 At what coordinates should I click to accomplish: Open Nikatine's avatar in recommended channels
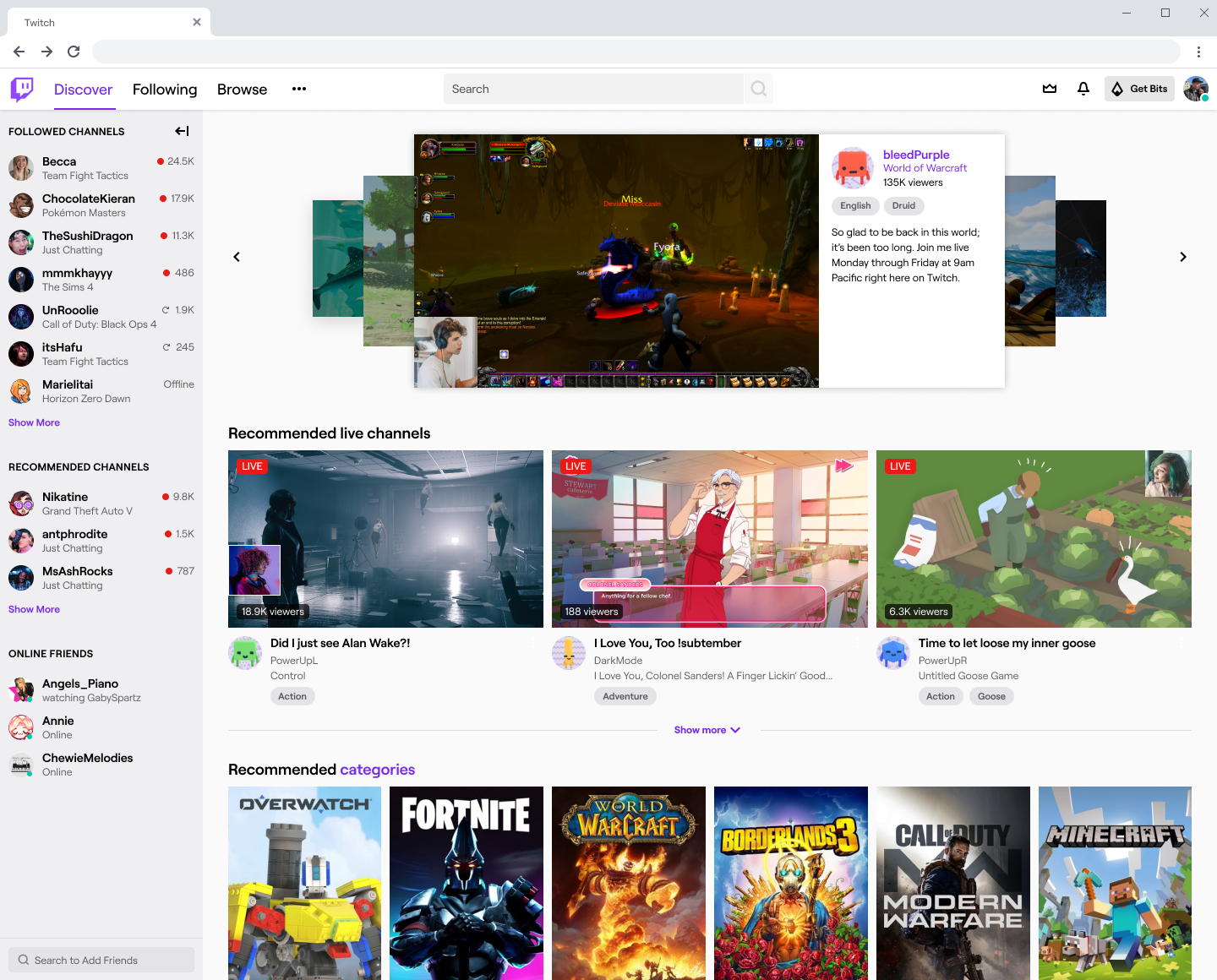point(21,504)
